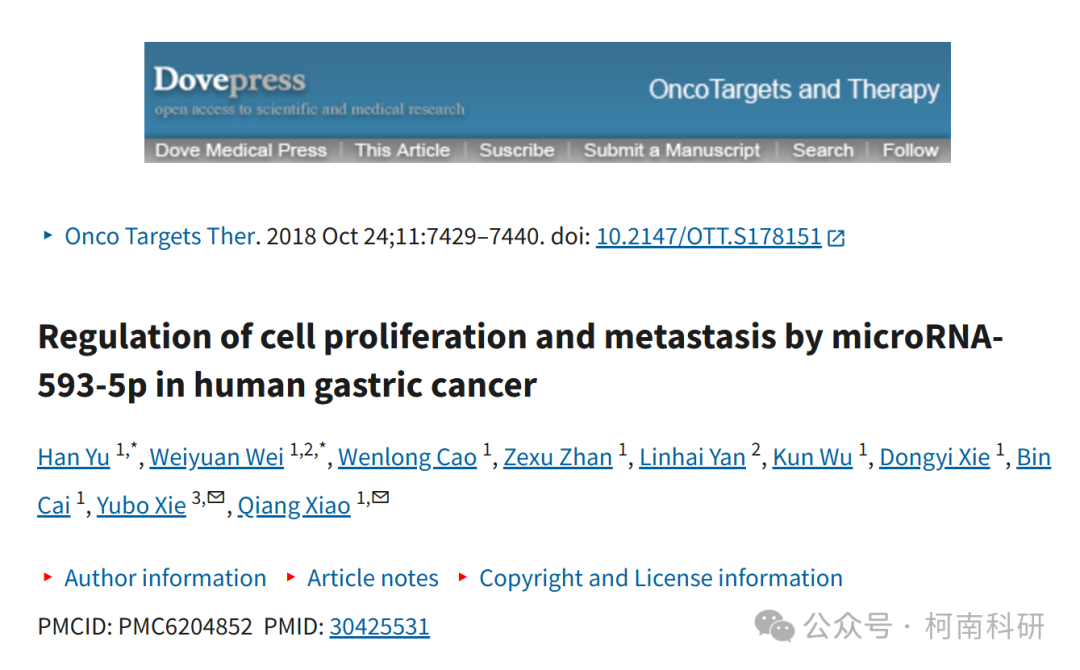Open Dove Medical Press menu item
Screen dimensions: 1080x670
[240, 150]
